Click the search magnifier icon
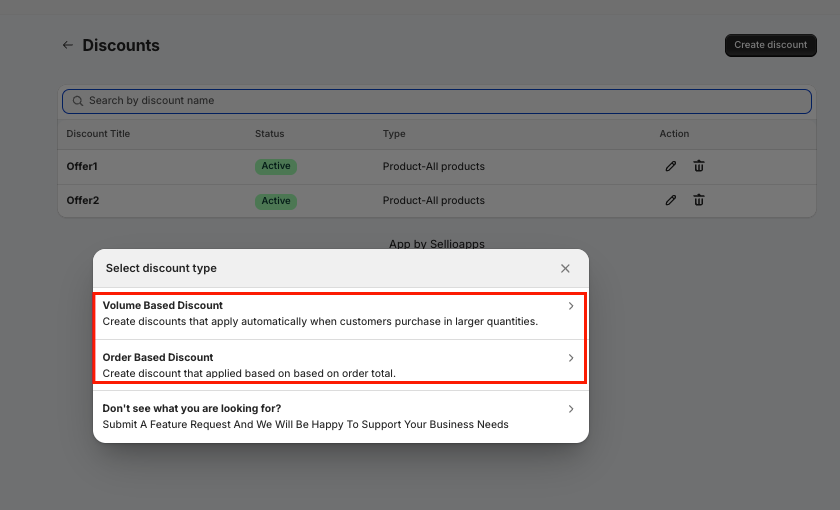 coord(77,101)
